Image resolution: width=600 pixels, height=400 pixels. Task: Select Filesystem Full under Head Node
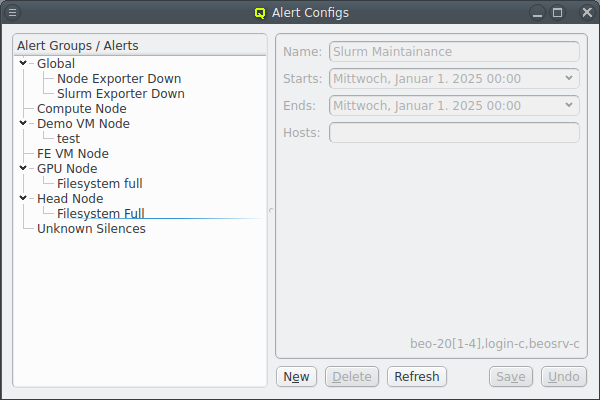pyautogui.click(x=101, y=213)
